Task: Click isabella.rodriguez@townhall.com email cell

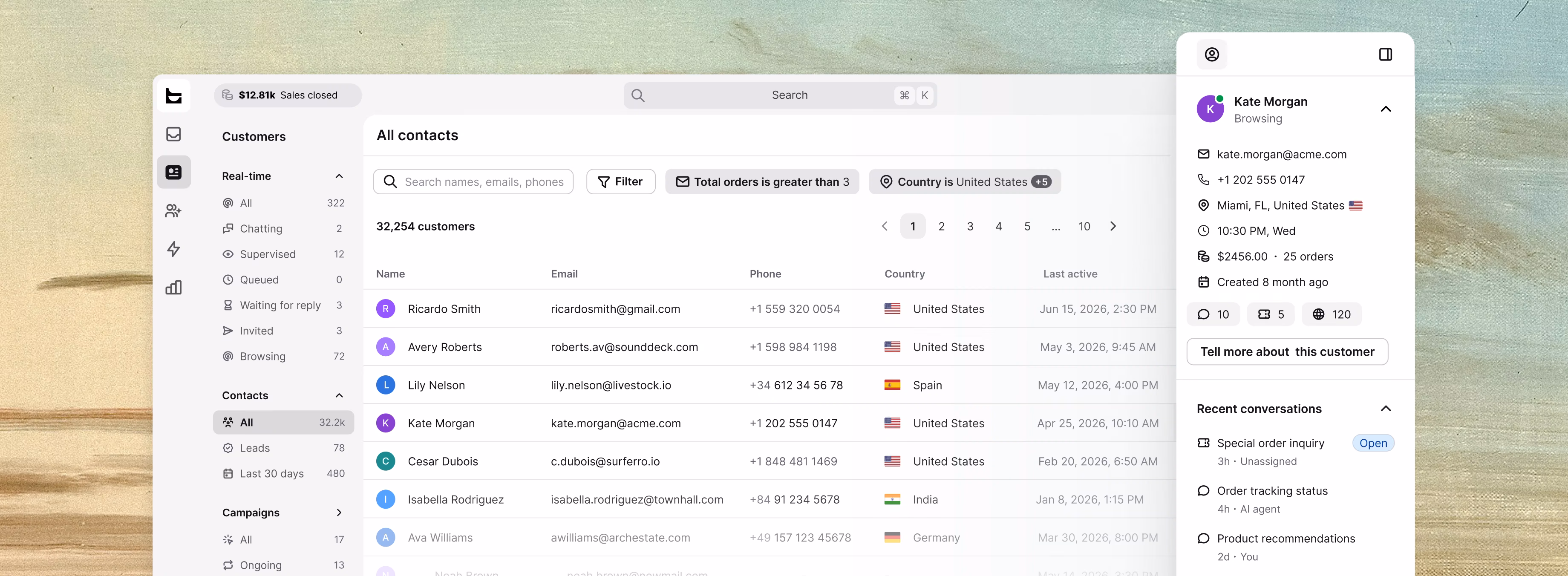Action: tap(637, 499)
